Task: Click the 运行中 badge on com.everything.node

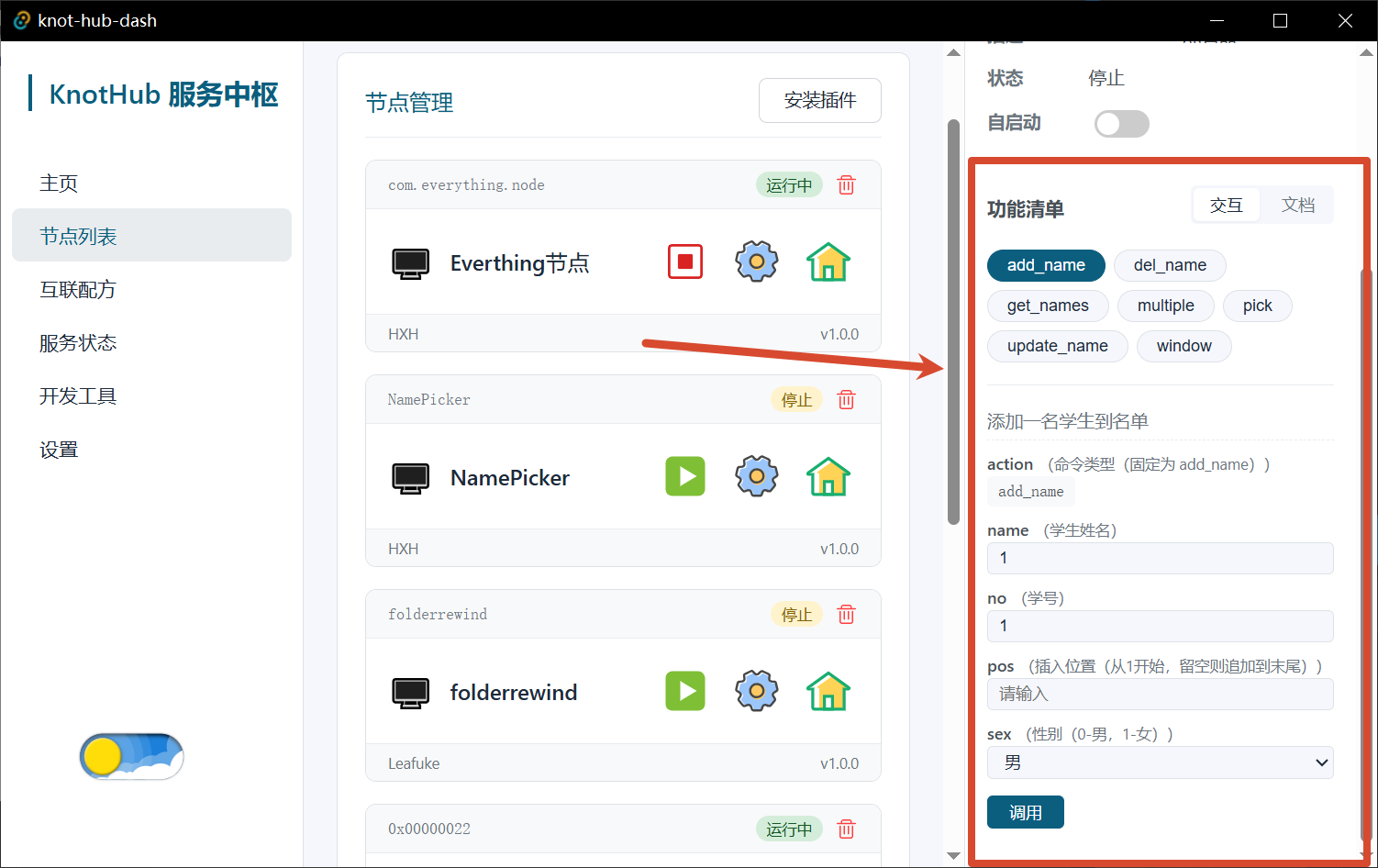Action: [x=789, y=185]
